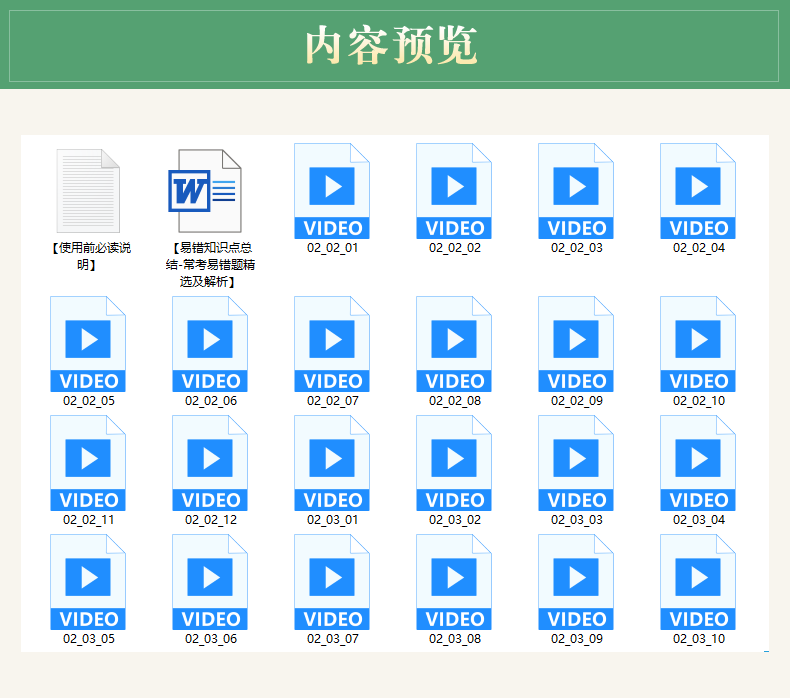Click the file name label 02_02_08
790x698 pixels.
point(454,401)
